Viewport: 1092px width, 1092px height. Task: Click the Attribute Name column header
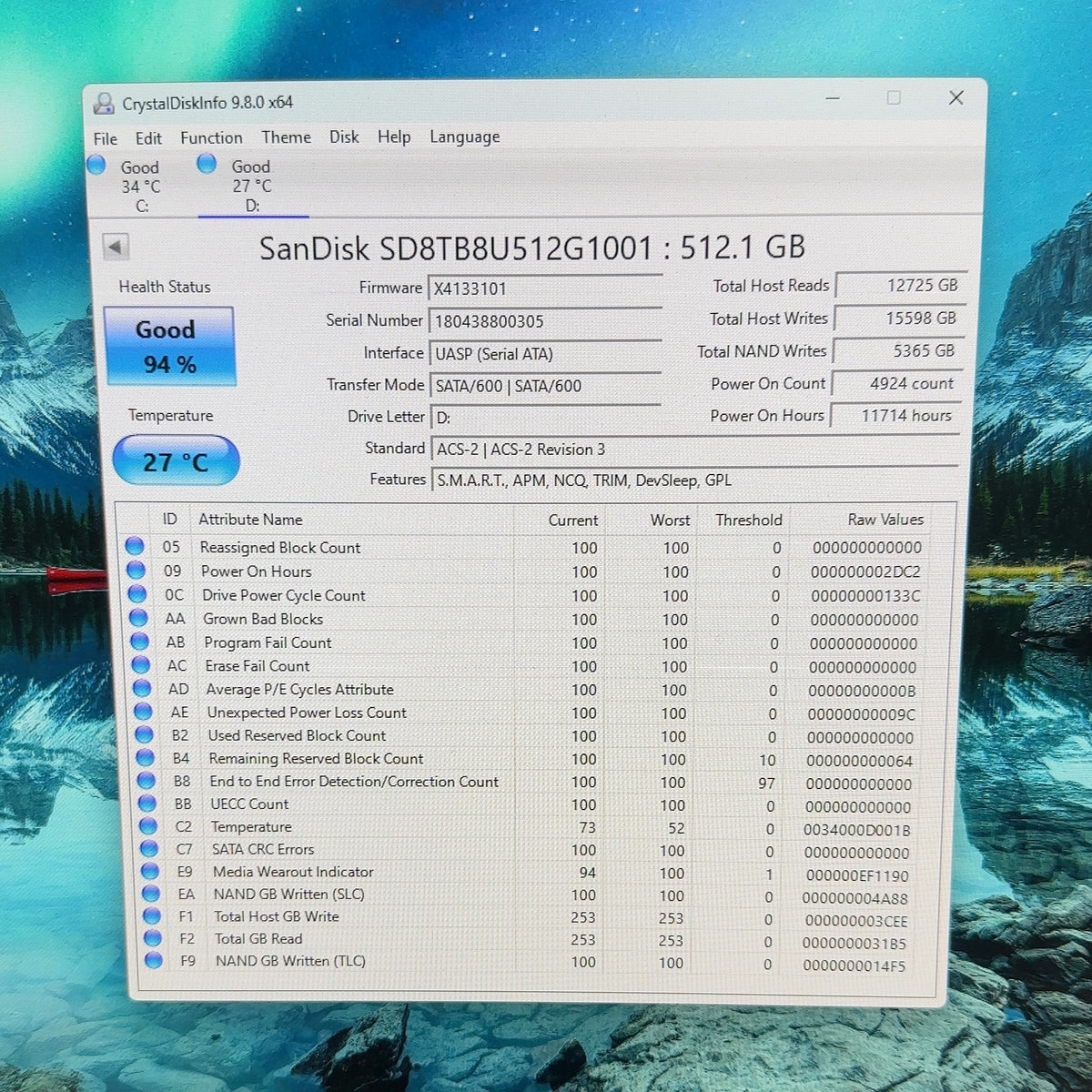(250, 520)
